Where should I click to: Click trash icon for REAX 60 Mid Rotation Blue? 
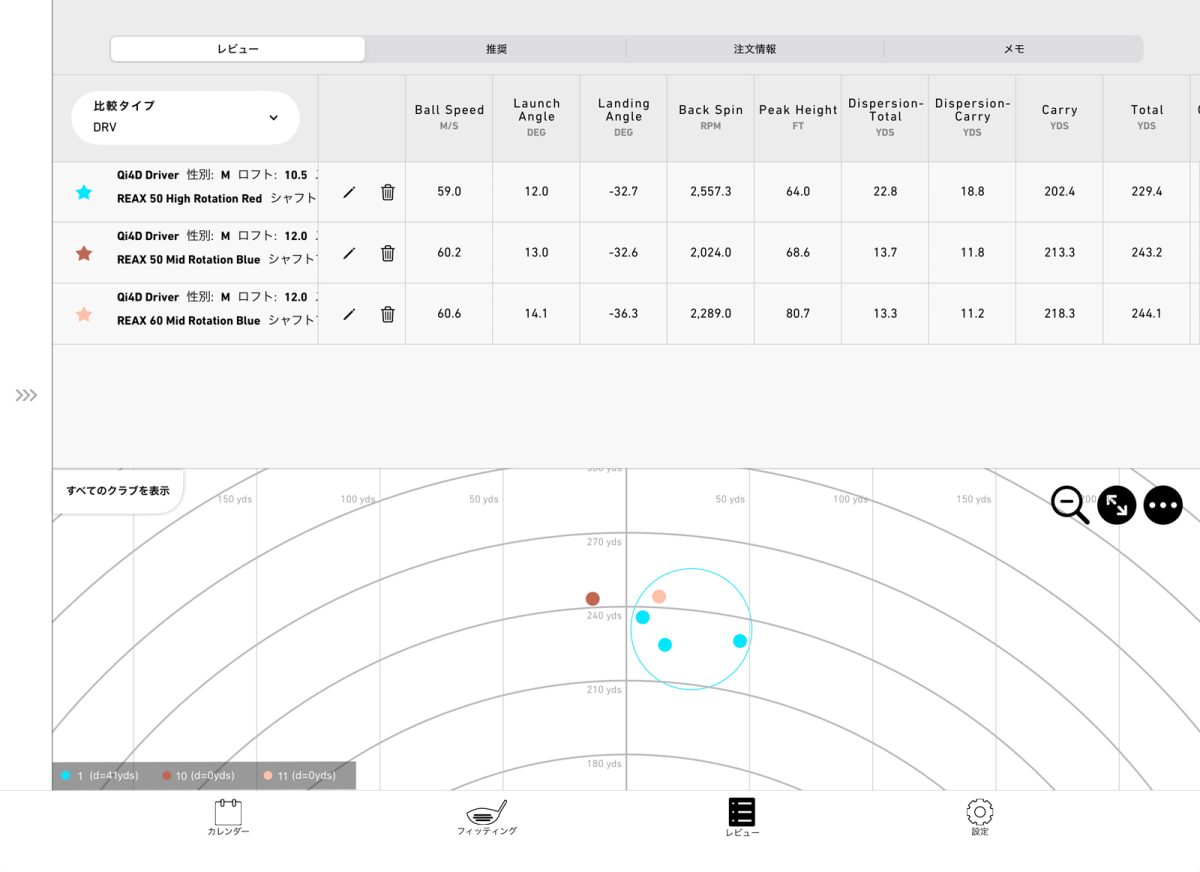click(388, 314)
